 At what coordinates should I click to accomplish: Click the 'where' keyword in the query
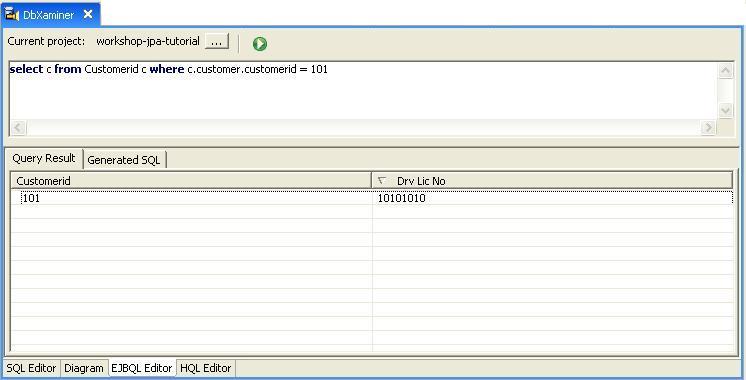(x=167, y=69)
